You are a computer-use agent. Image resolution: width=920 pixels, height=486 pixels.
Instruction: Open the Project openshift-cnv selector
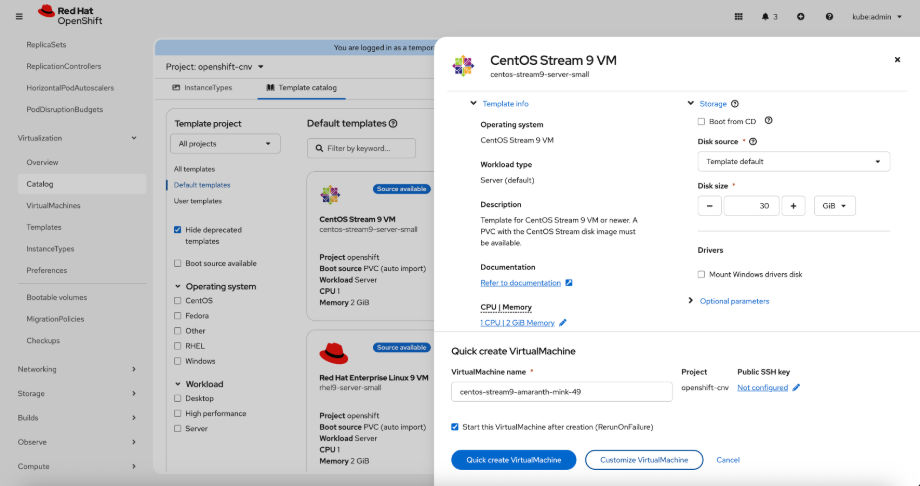click(215, 67)
